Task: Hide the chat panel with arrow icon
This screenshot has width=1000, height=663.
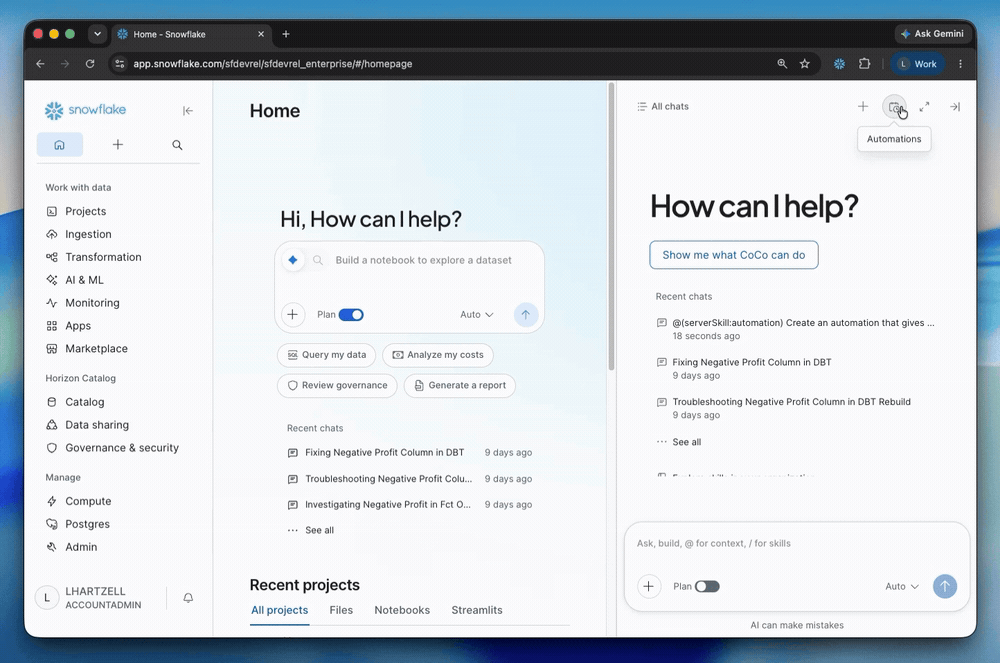Action: click(955, 107)
